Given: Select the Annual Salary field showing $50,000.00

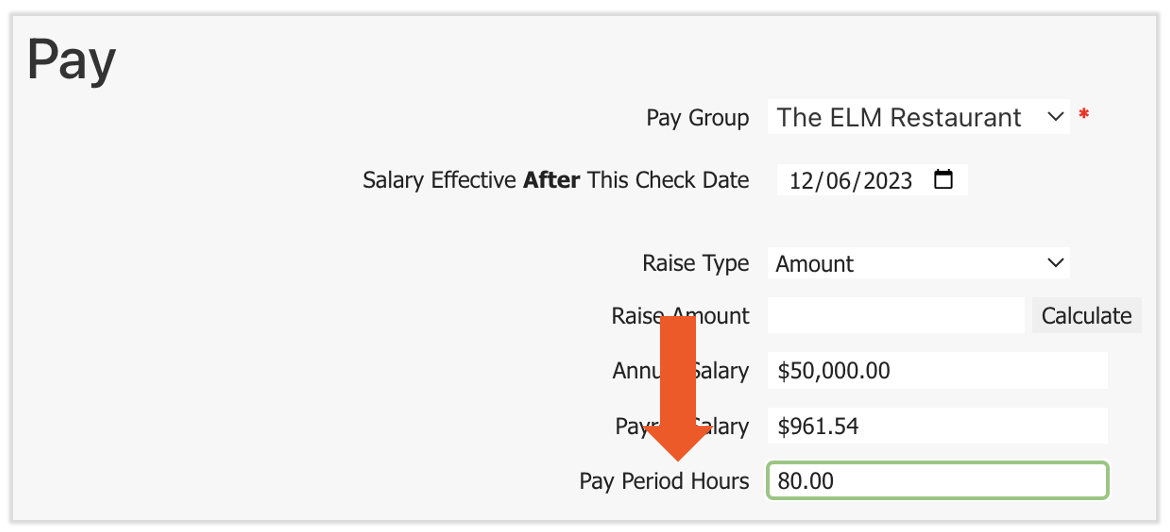Looking at the screenshot, I should 937,371.
